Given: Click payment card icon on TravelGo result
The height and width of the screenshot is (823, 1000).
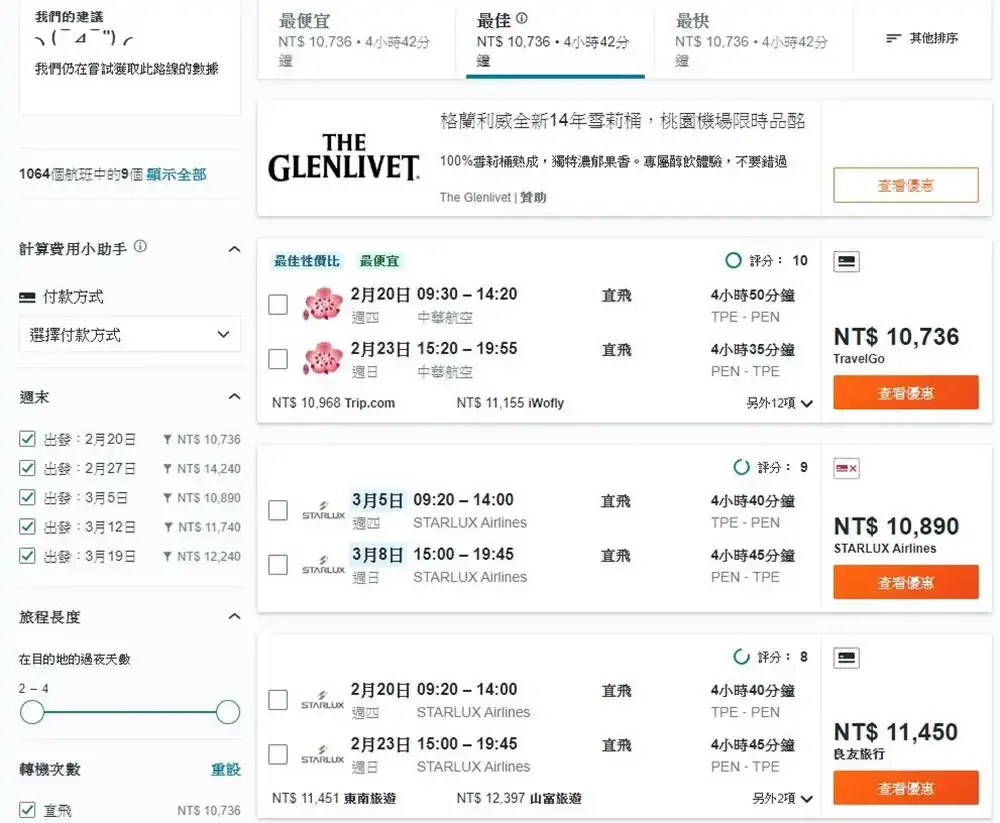Looking at the screenshot, I should point(846,262).
